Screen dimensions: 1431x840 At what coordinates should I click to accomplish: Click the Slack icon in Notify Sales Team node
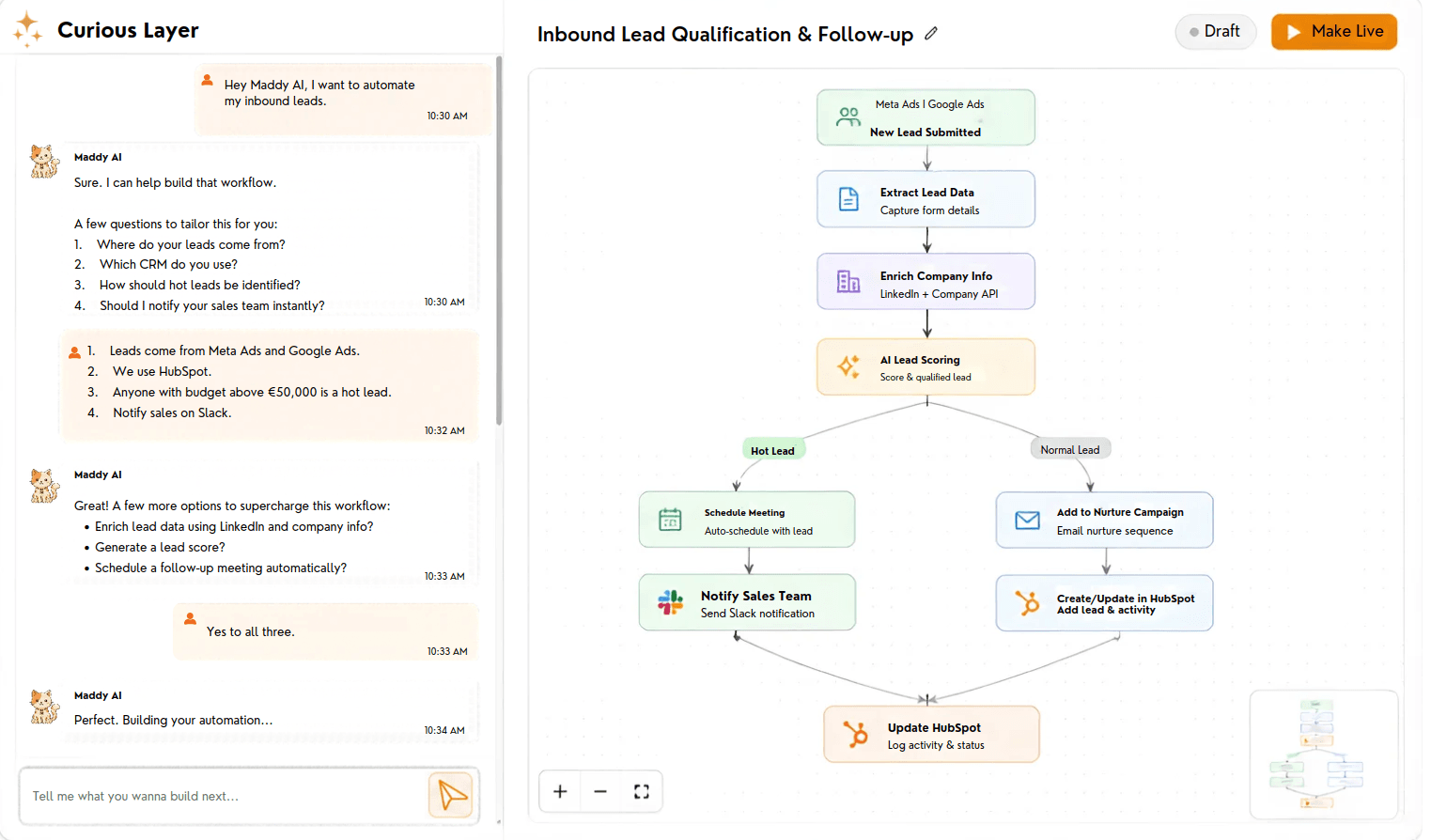coord(670,602)
